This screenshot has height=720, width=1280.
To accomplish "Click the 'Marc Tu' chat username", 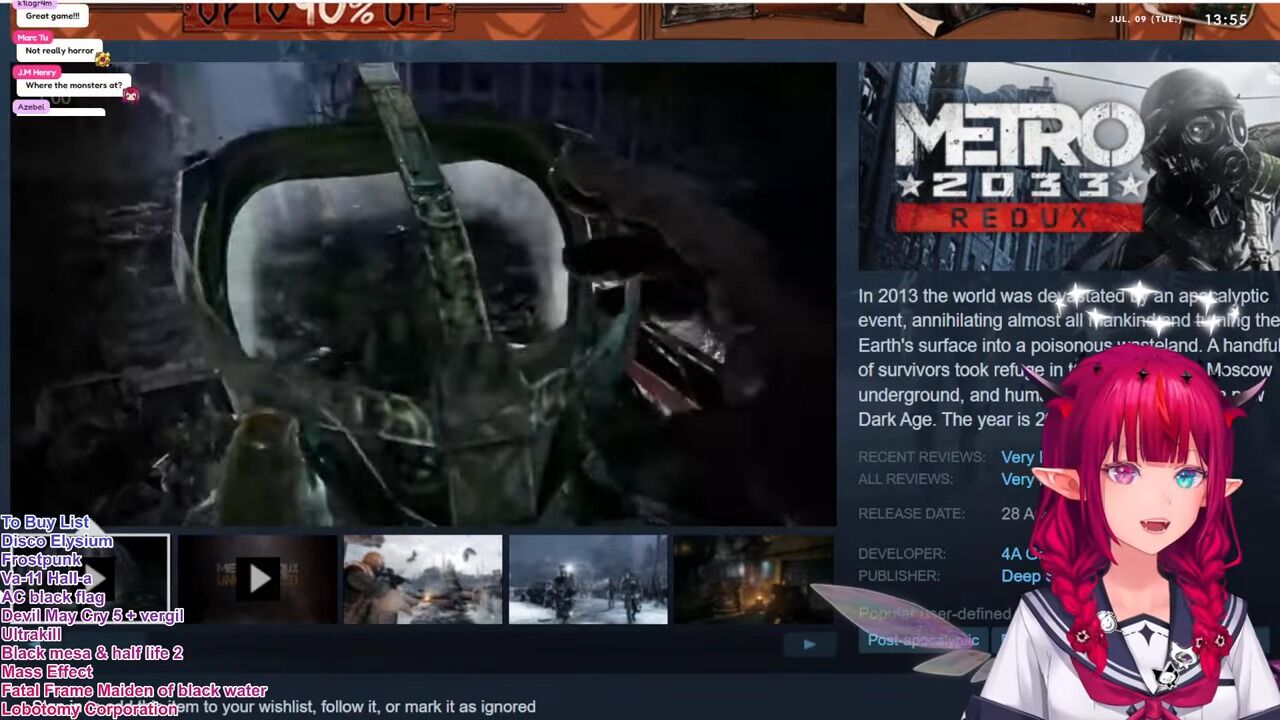I will tap(33, 37).
